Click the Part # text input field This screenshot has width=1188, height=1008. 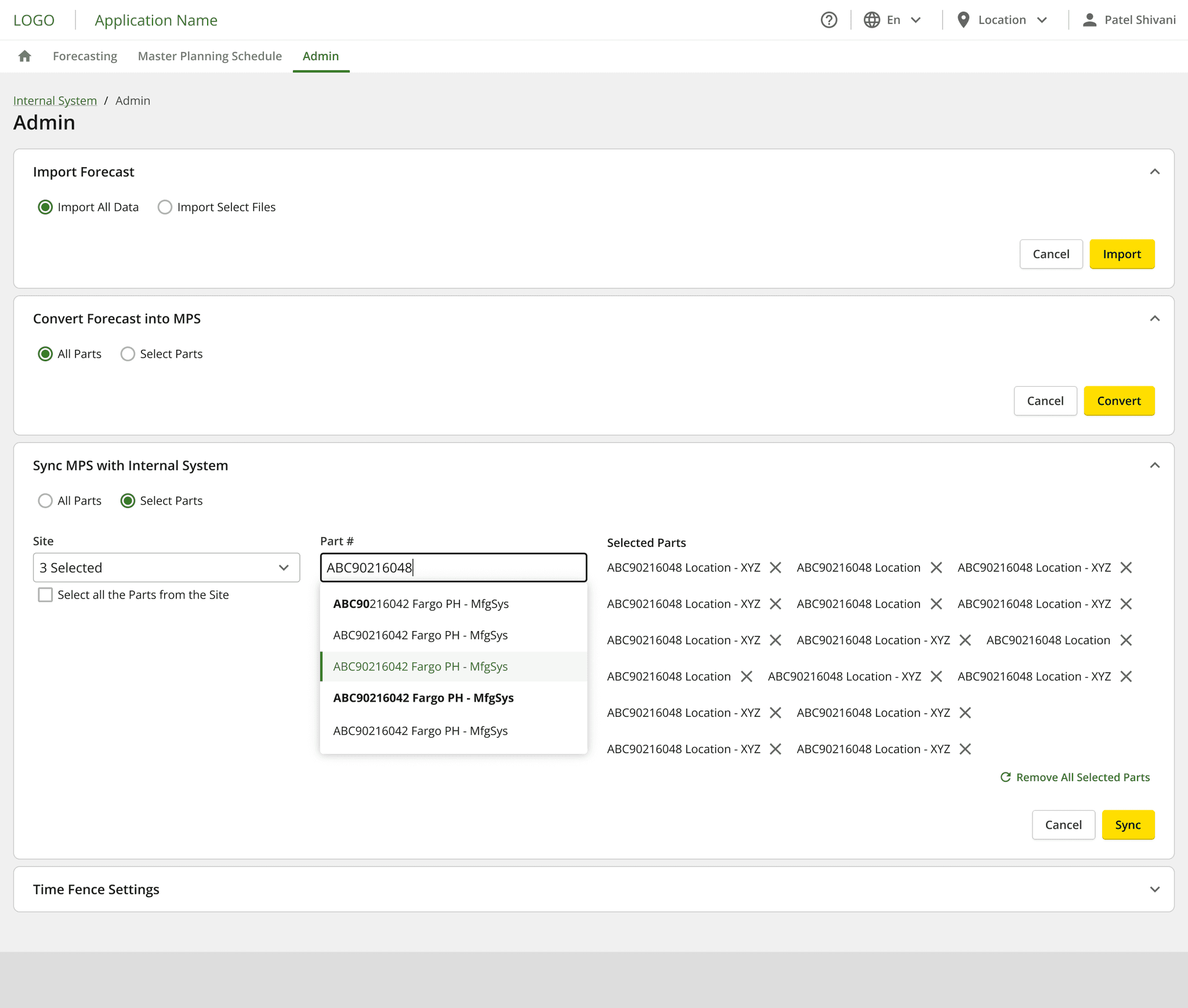tap(453, 568)
